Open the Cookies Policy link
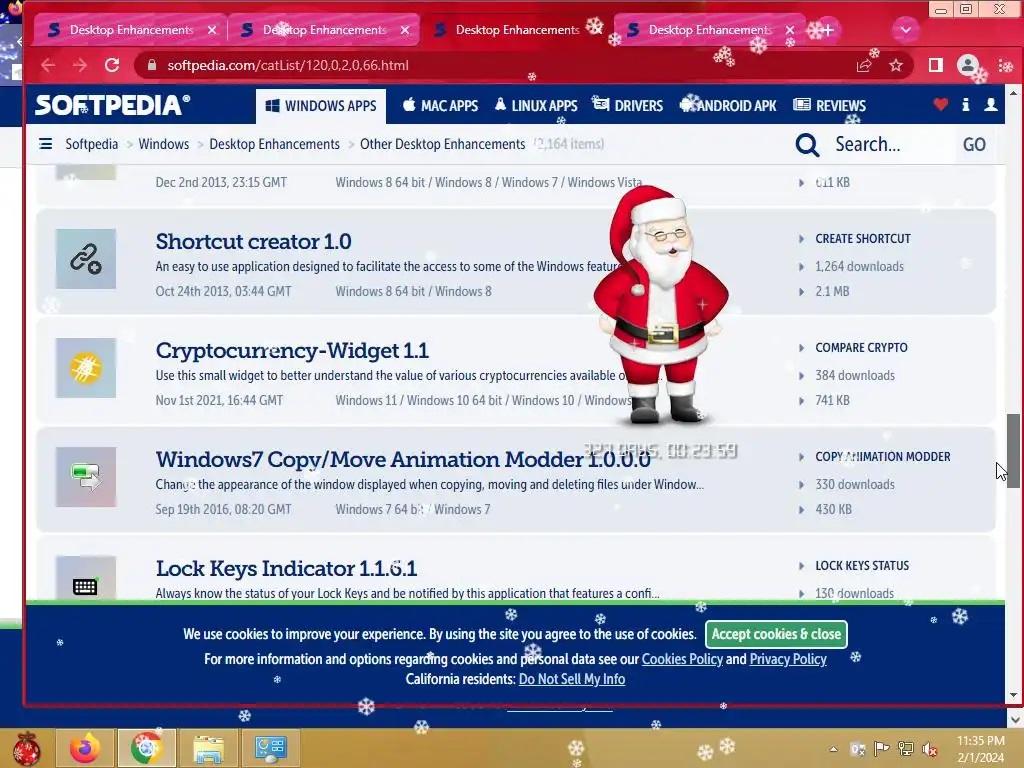This screenshot has height=768, width=1024. coord(682,659)
